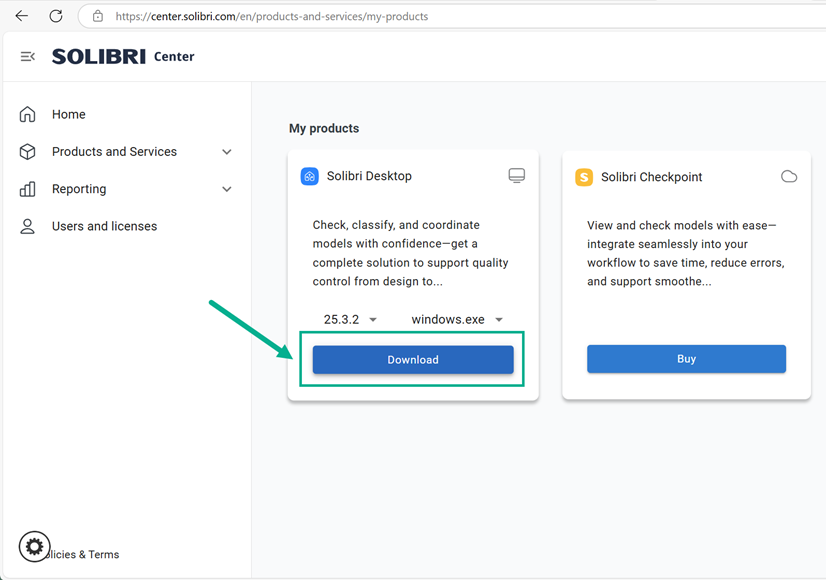The width and height of the screenshot is (826, 580).
Task: Expand the Products and Services chevron
Action: tap(227, 152)
